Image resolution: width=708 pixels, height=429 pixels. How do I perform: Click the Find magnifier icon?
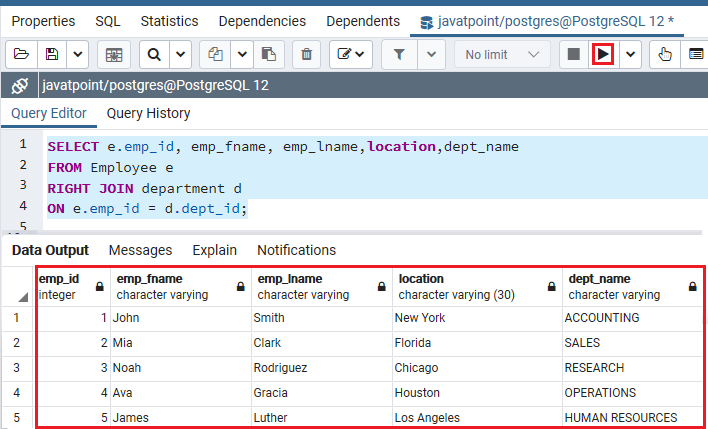[x=154, y=55]
